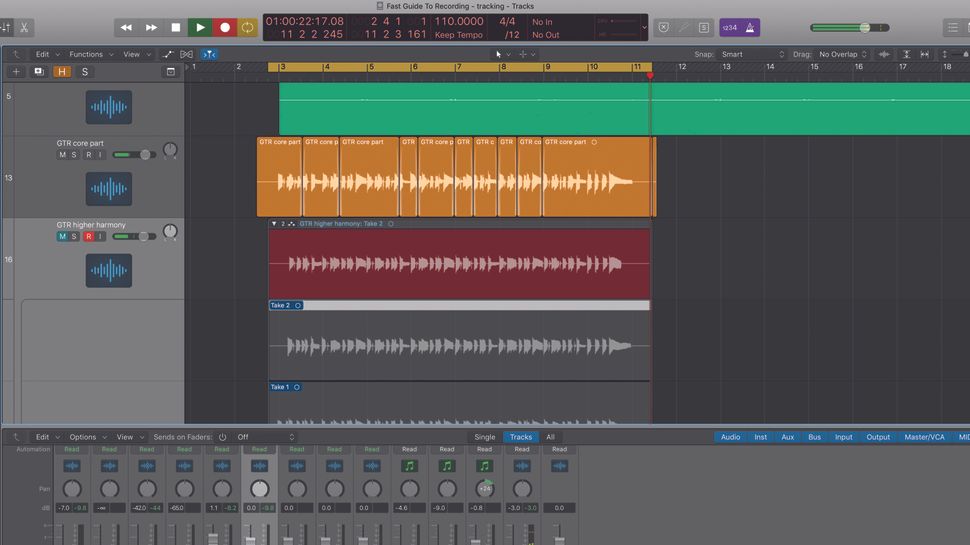Unmute the GTR higher harmony track
970x545 pixels.
click(62, 236)
